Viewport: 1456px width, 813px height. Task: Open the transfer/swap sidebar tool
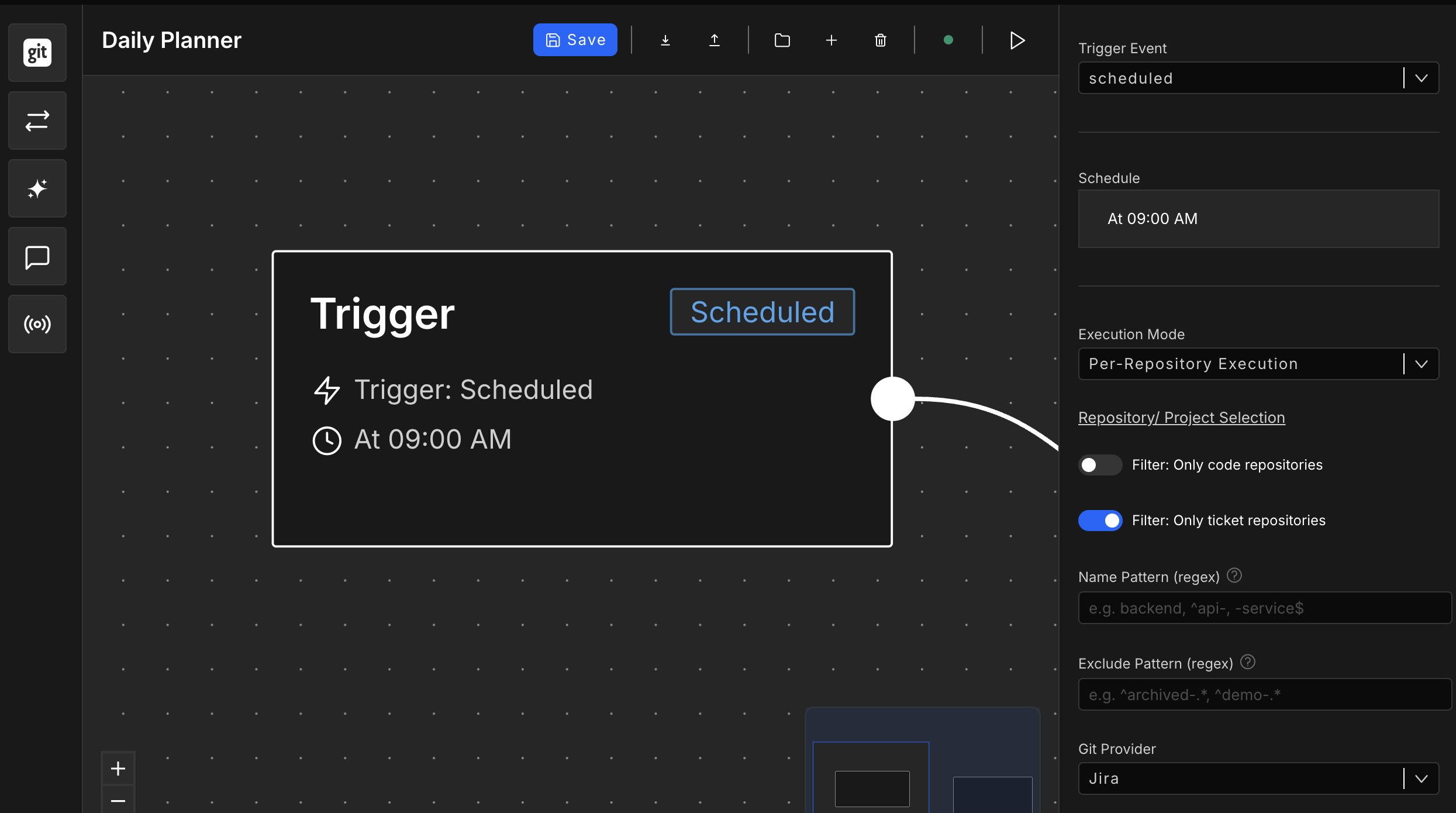(37, 120)
